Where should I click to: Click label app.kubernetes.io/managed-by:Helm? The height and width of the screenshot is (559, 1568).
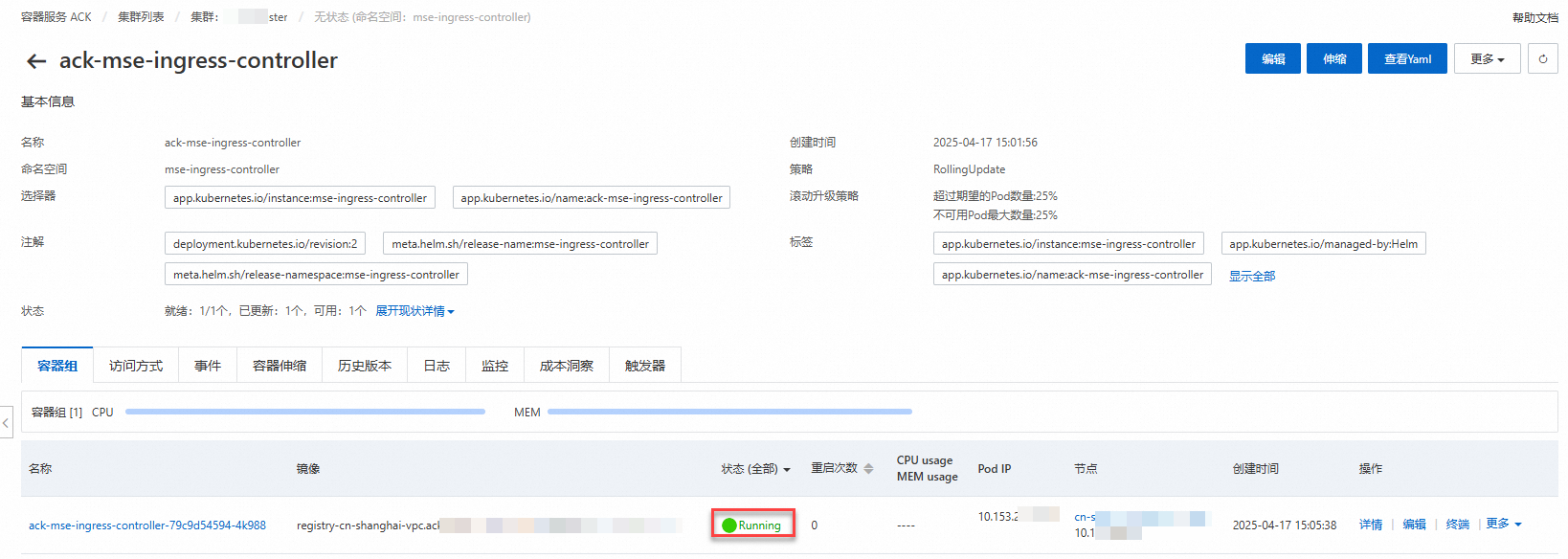click(x=1324, y=244)
